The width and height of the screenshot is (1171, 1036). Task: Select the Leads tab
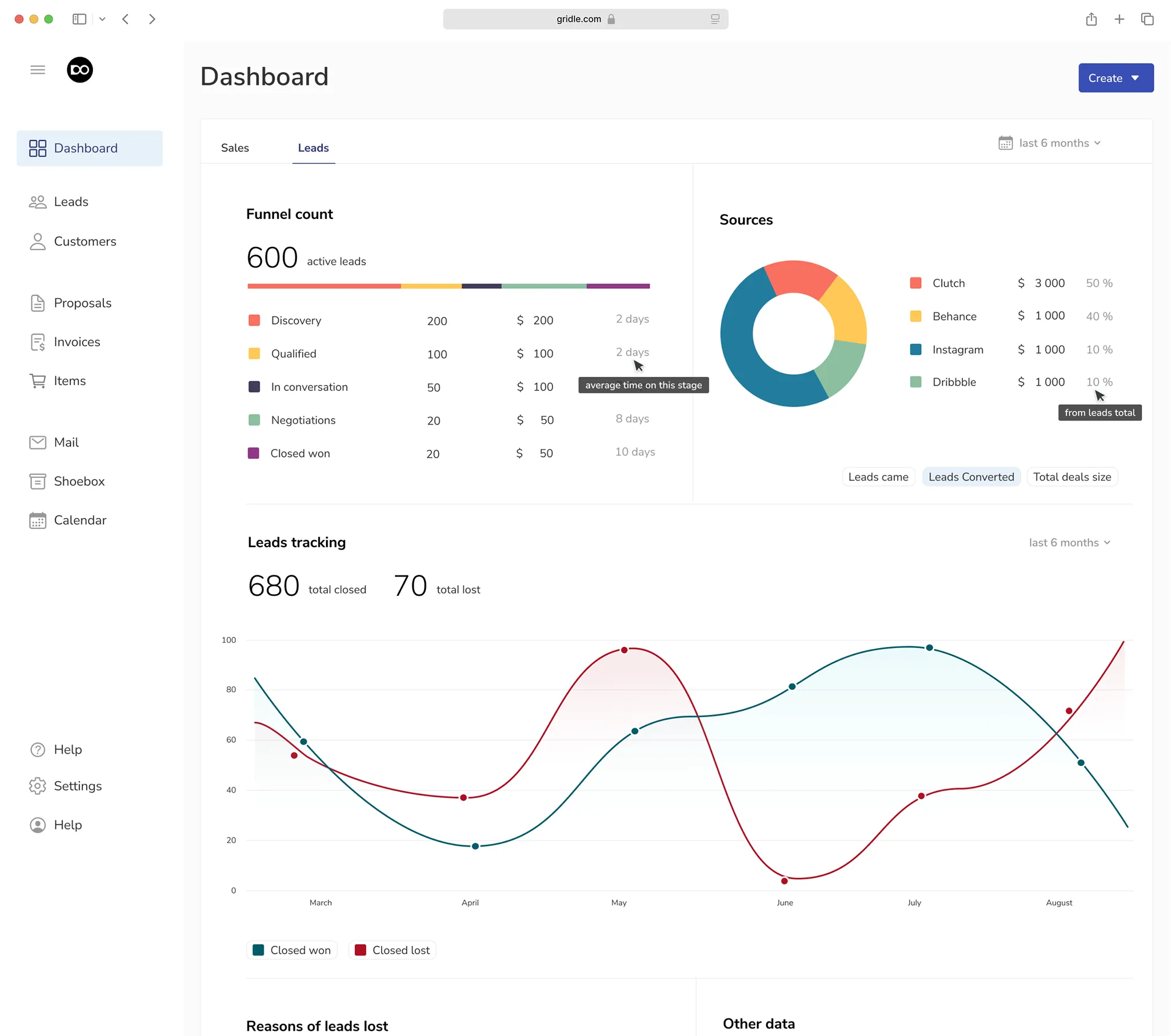coord(313,148)
